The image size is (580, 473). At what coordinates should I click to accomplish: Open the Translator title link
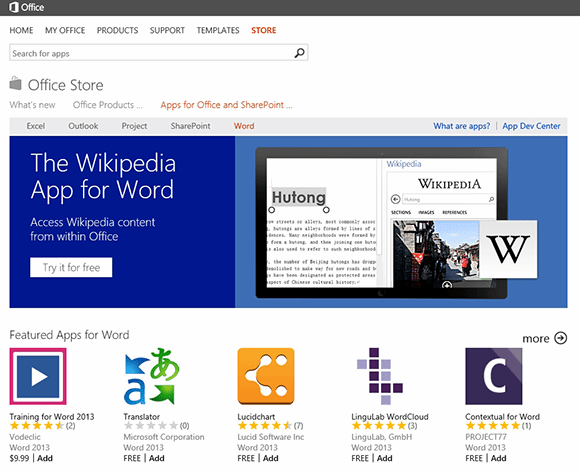[142, 416]
